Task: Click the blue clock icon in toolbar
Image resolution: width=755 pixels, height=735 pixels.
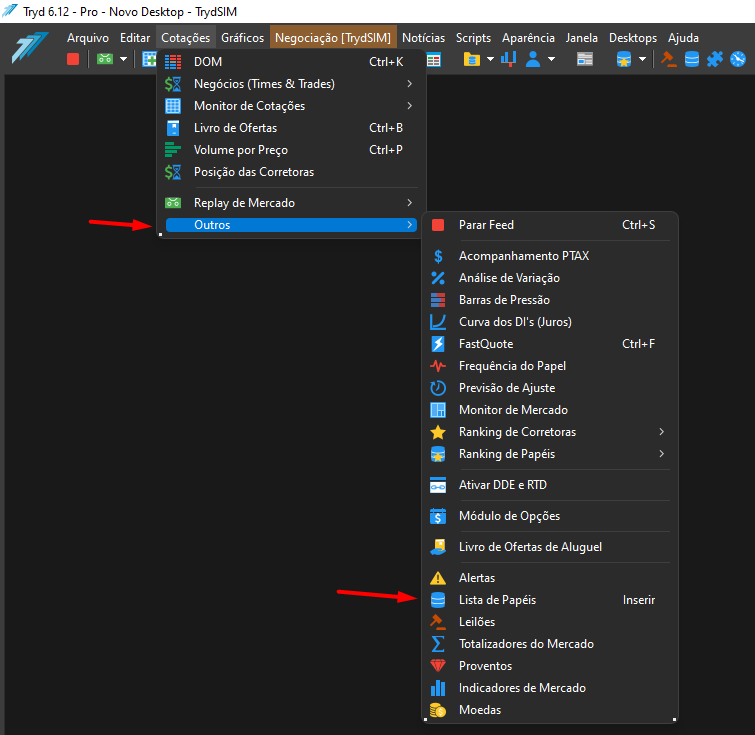Action: point(738,59)
